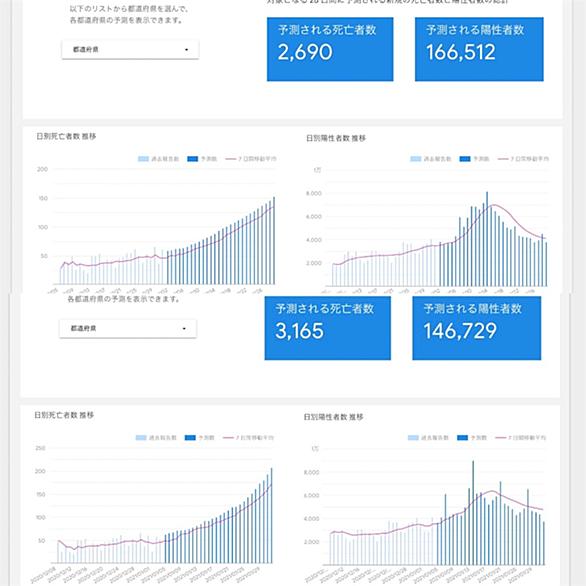Click the 予測数 legend entry in the lower 日別陽性者数 chart

[472, 438]
